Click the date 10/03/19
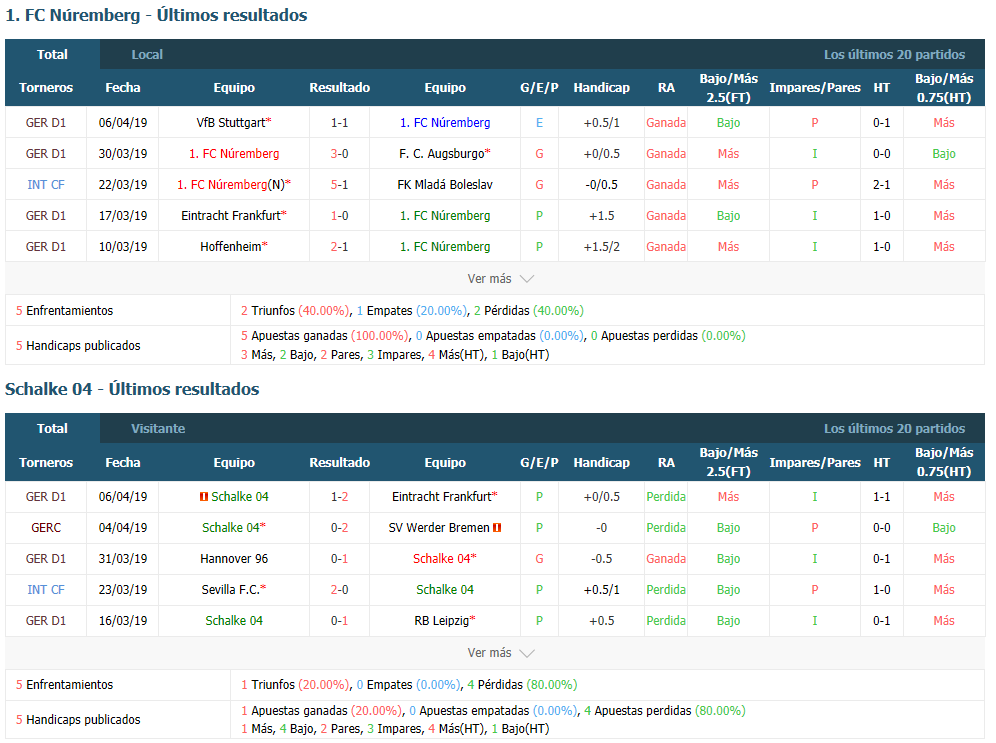996x743 pixels. click(123, 246)
